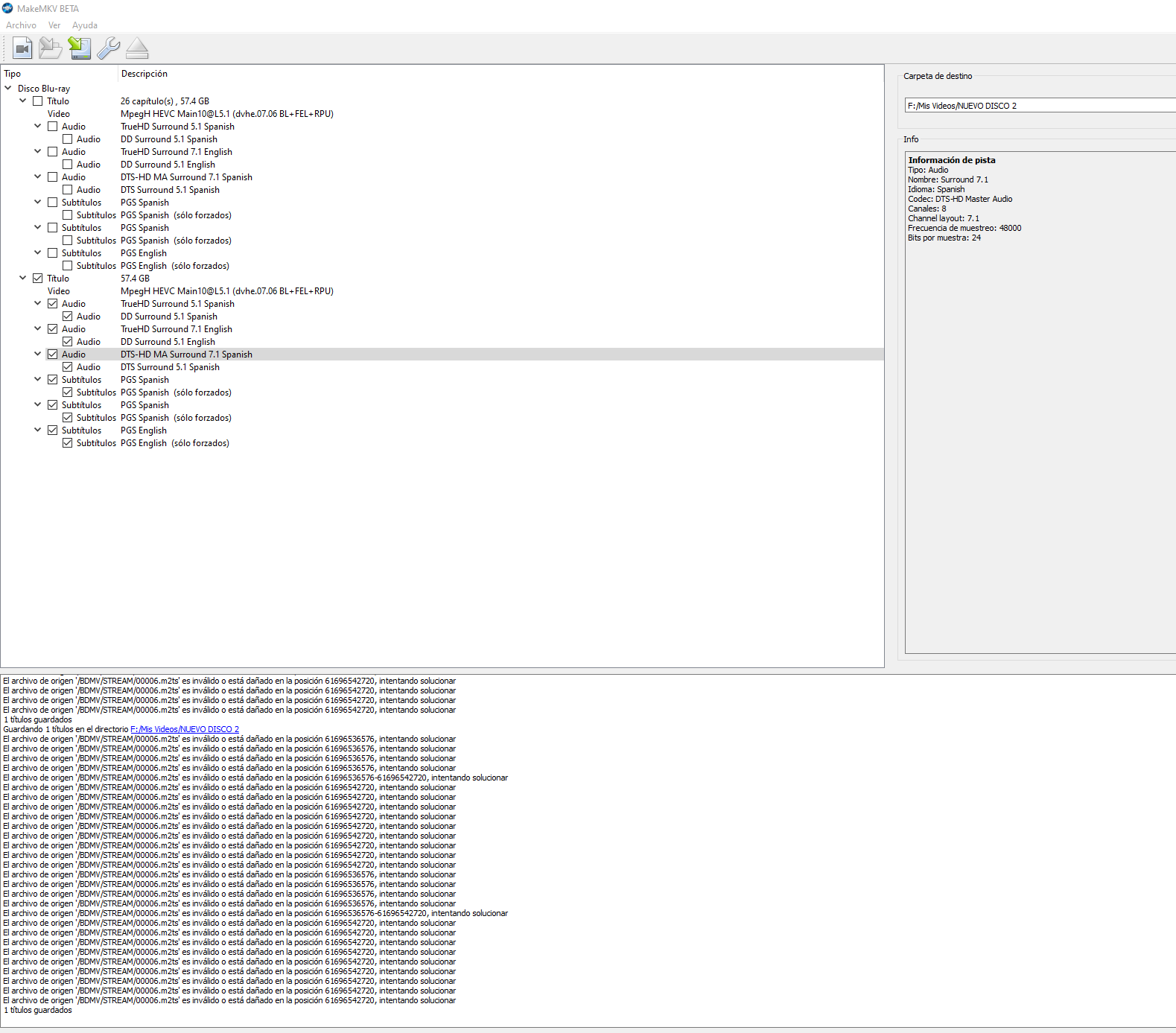
Task: Click 'Channel layout: 7.1' info line
Action: click(x=944, y=218)
